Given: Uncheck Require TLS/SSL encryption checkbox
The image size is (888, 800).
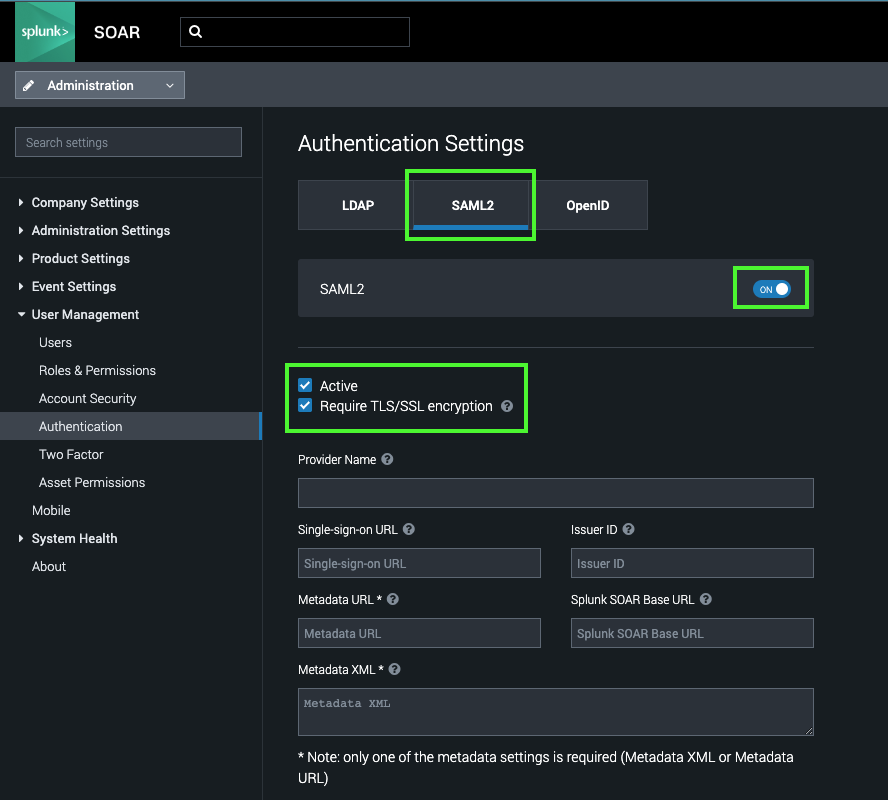Looking at the screenshot, I should coord(305,406).
